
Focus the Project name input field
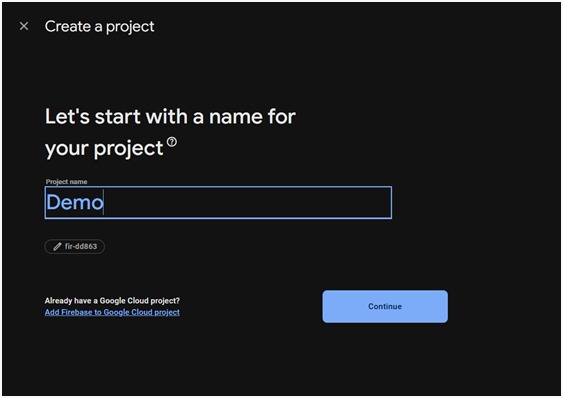pos(218,203)
